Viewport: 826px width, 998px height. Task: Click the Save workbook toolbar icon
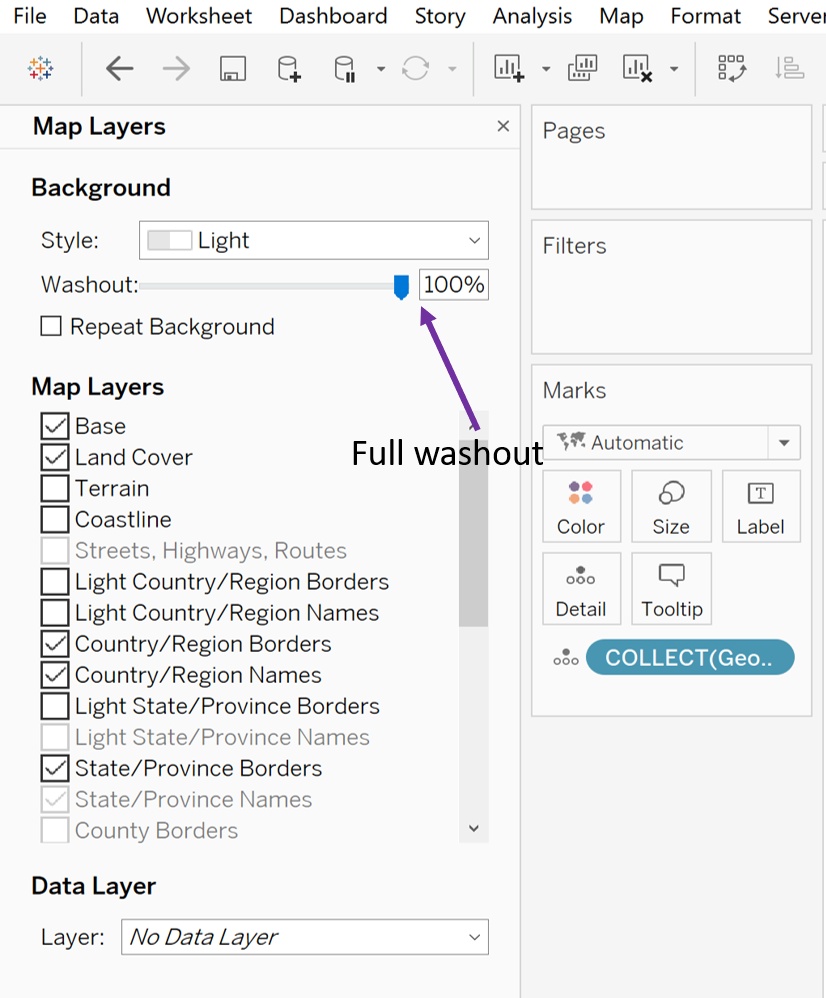click(232, 68)
